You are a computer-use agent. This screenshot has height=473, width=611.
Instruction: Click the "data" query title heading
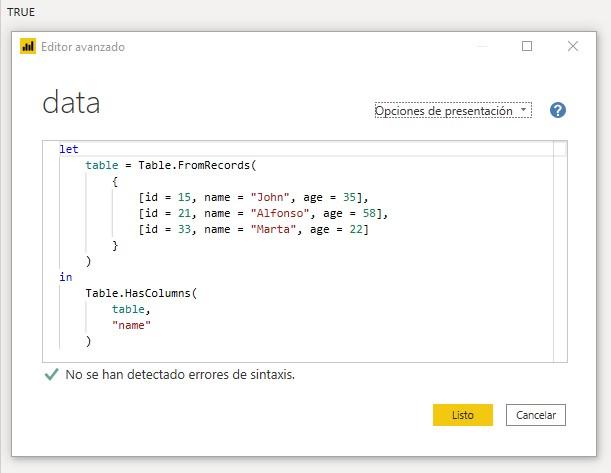tap(71, 103)
